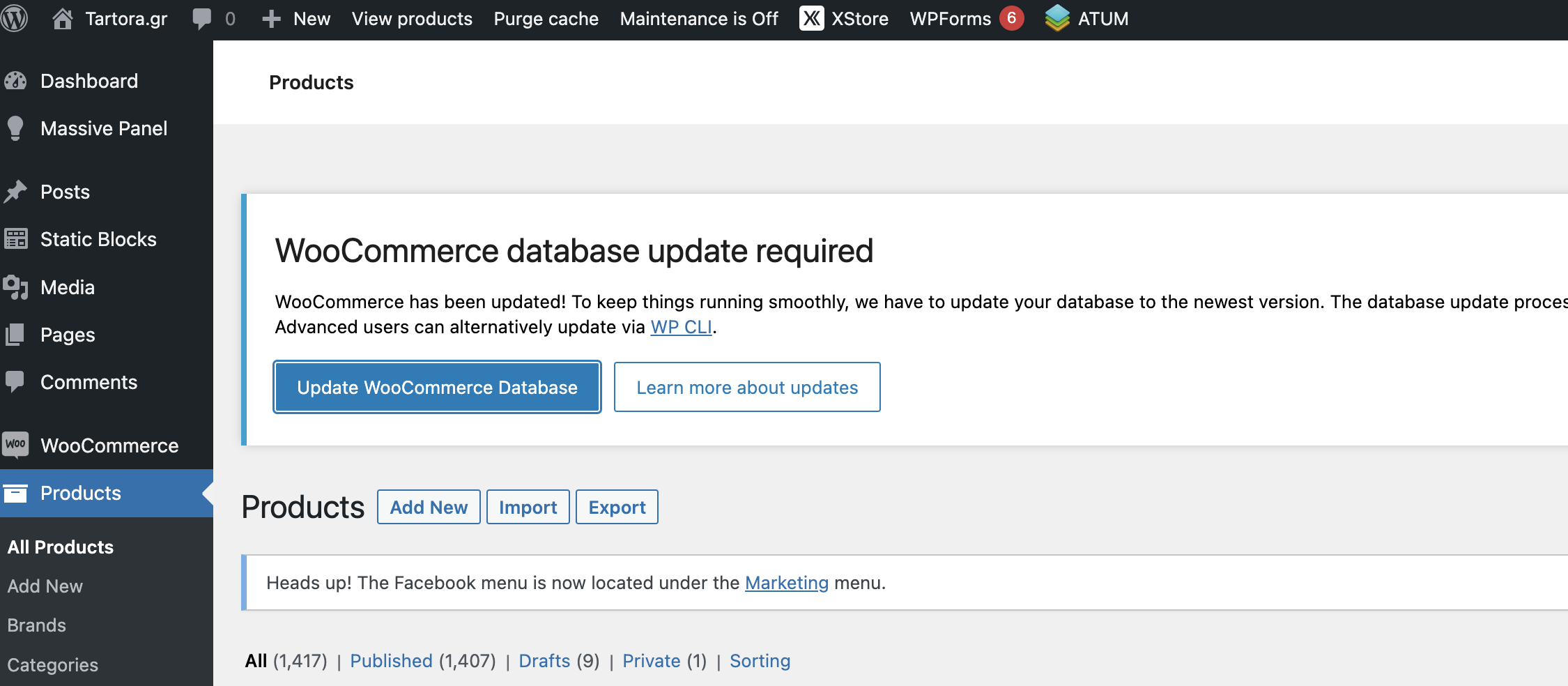The height and width of the screenshot is (686, 1568).
Task: Open the Pages sidebar menu
Action: 67,335
